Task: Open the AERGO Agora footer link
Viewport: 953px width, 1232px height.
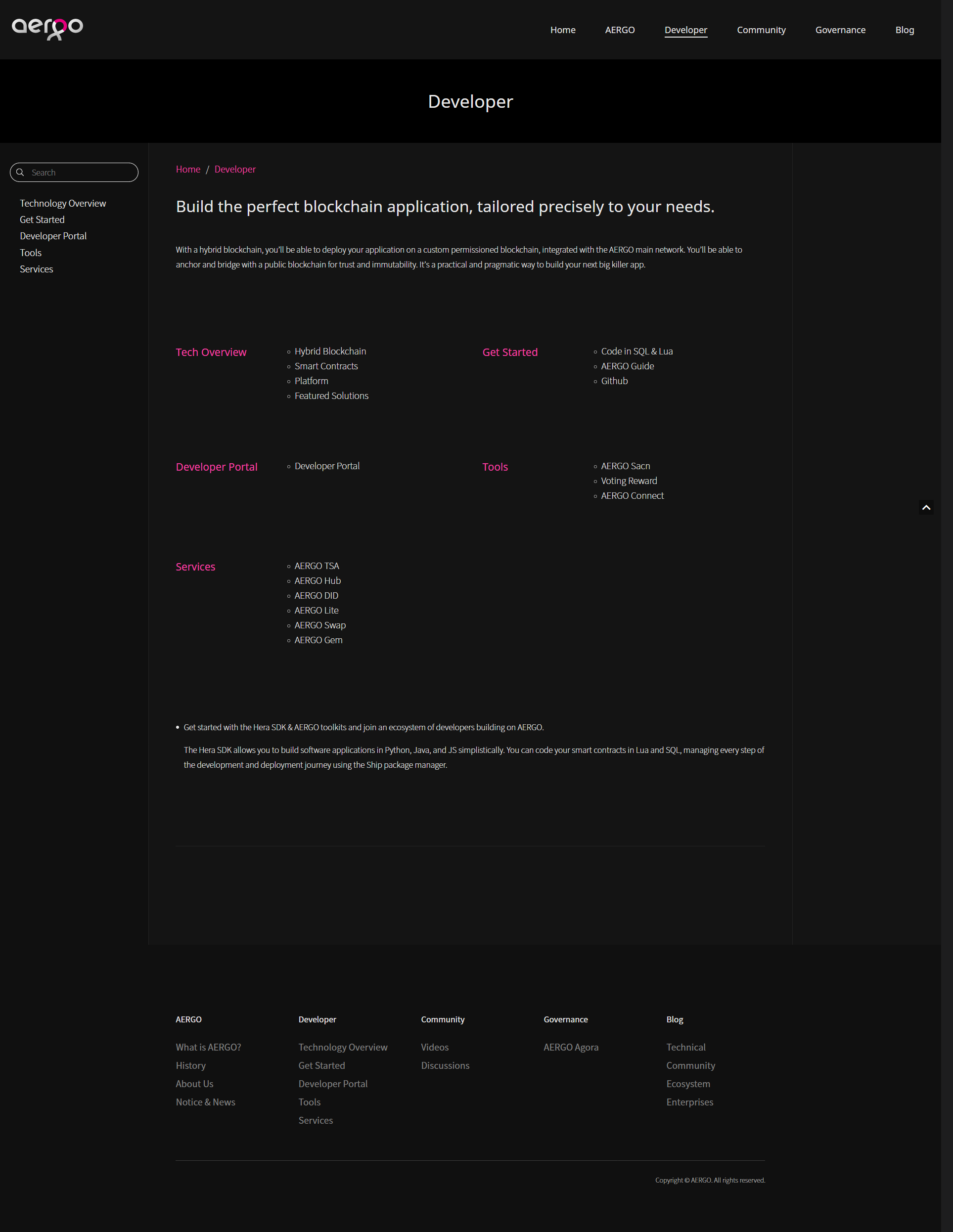Action: tap(571, 1047)
